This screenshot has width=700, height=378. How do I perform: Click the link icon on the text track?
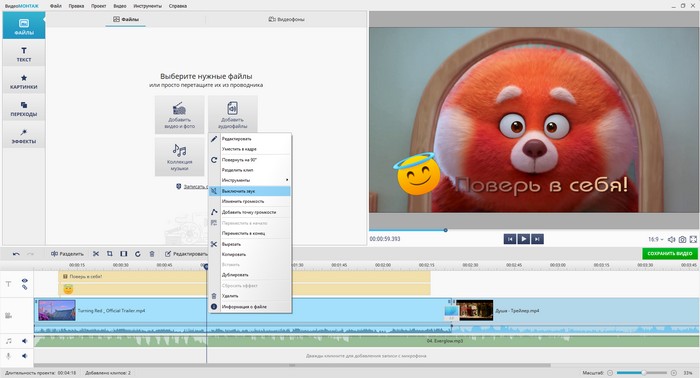25,287
